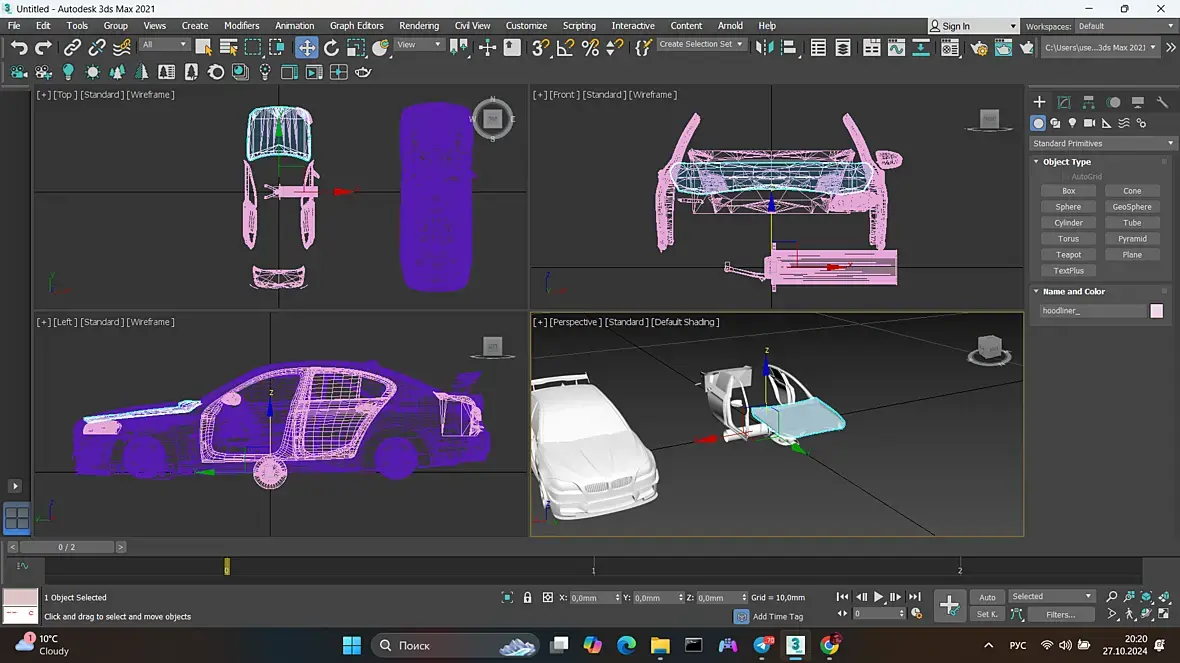The image size is (1180, 663).
Task: Click the Undo arrow icon
Action: (x=19, y=48)
